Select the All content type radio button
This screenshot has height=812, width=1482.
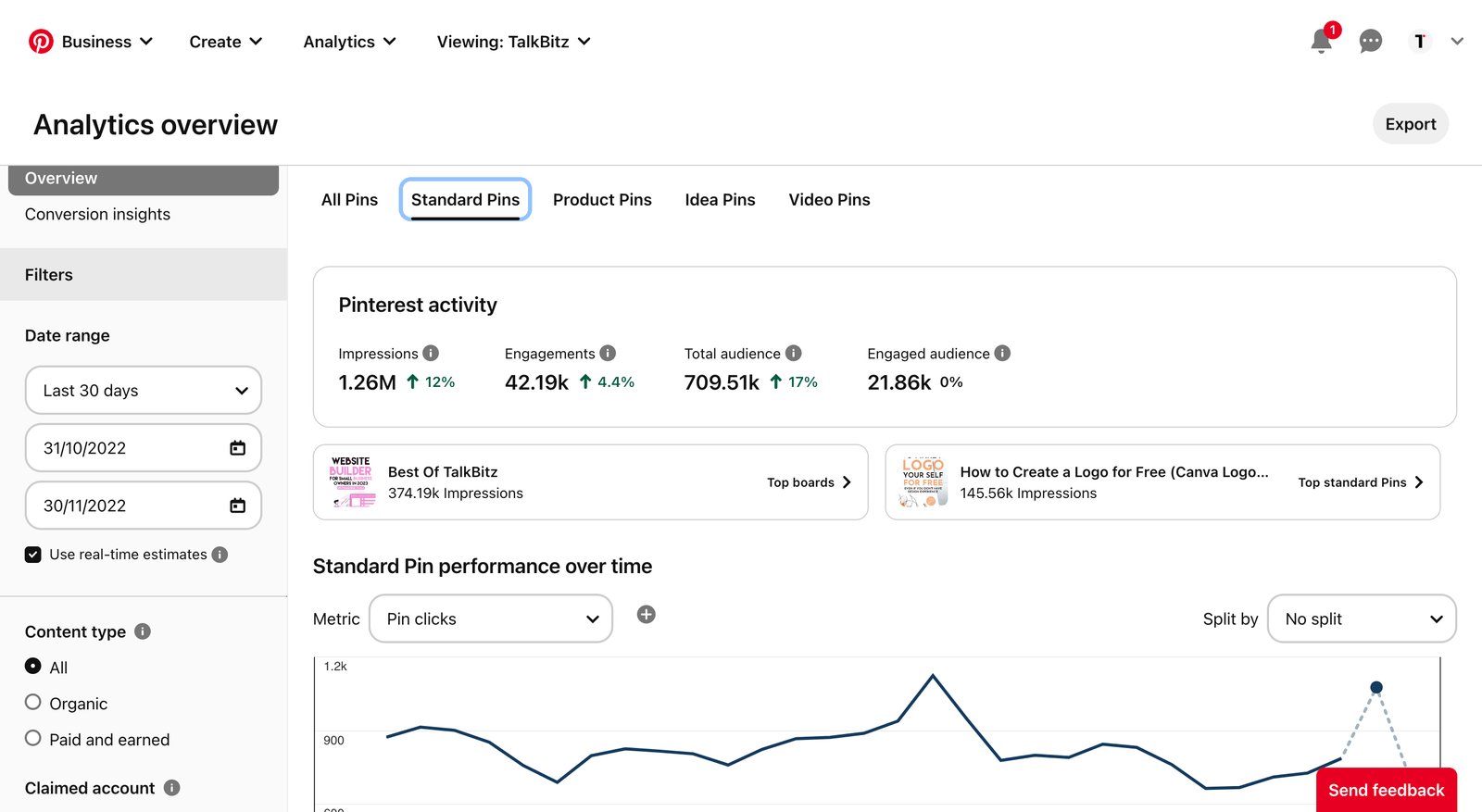click(x=33, y=666)
